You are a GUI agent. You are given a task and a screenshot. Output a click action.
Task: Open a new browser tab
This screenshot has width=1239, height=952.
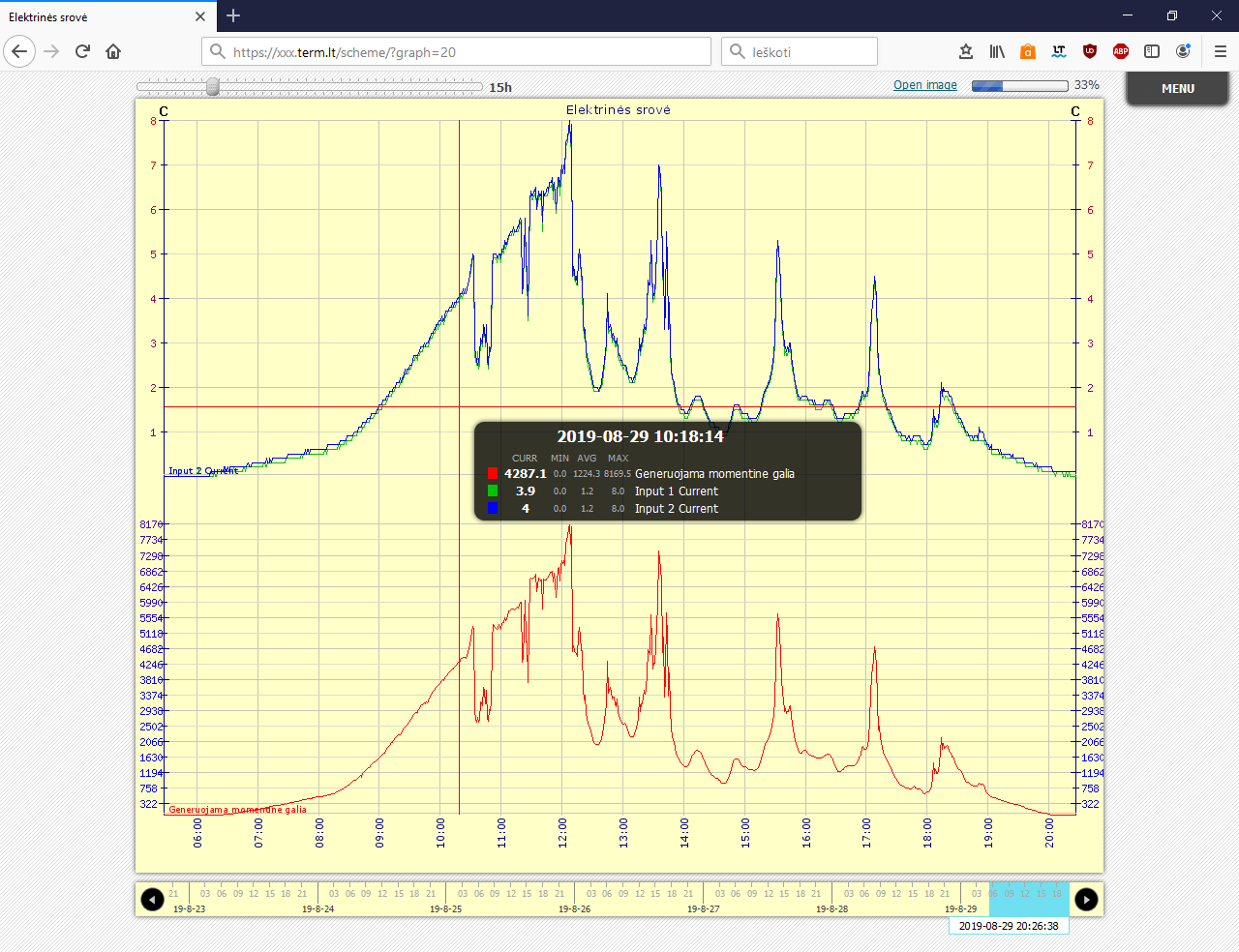click(233, 15)
